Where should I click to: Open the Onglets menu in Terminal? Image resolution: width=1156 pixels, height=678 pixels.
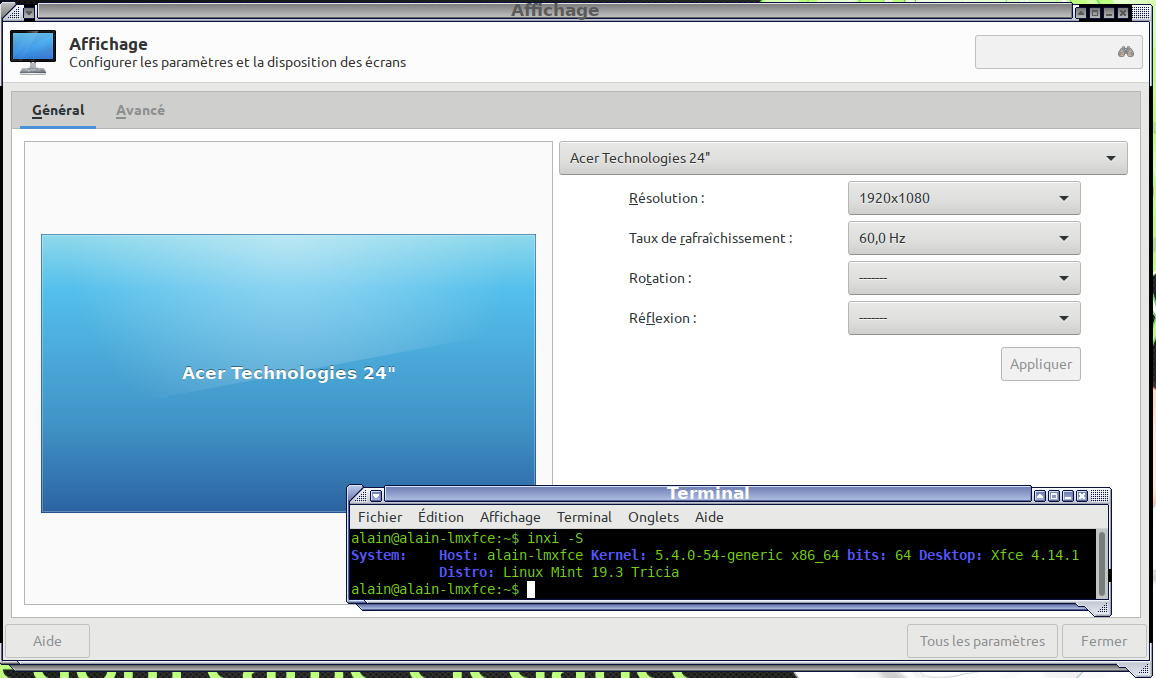tap(653, 517)
